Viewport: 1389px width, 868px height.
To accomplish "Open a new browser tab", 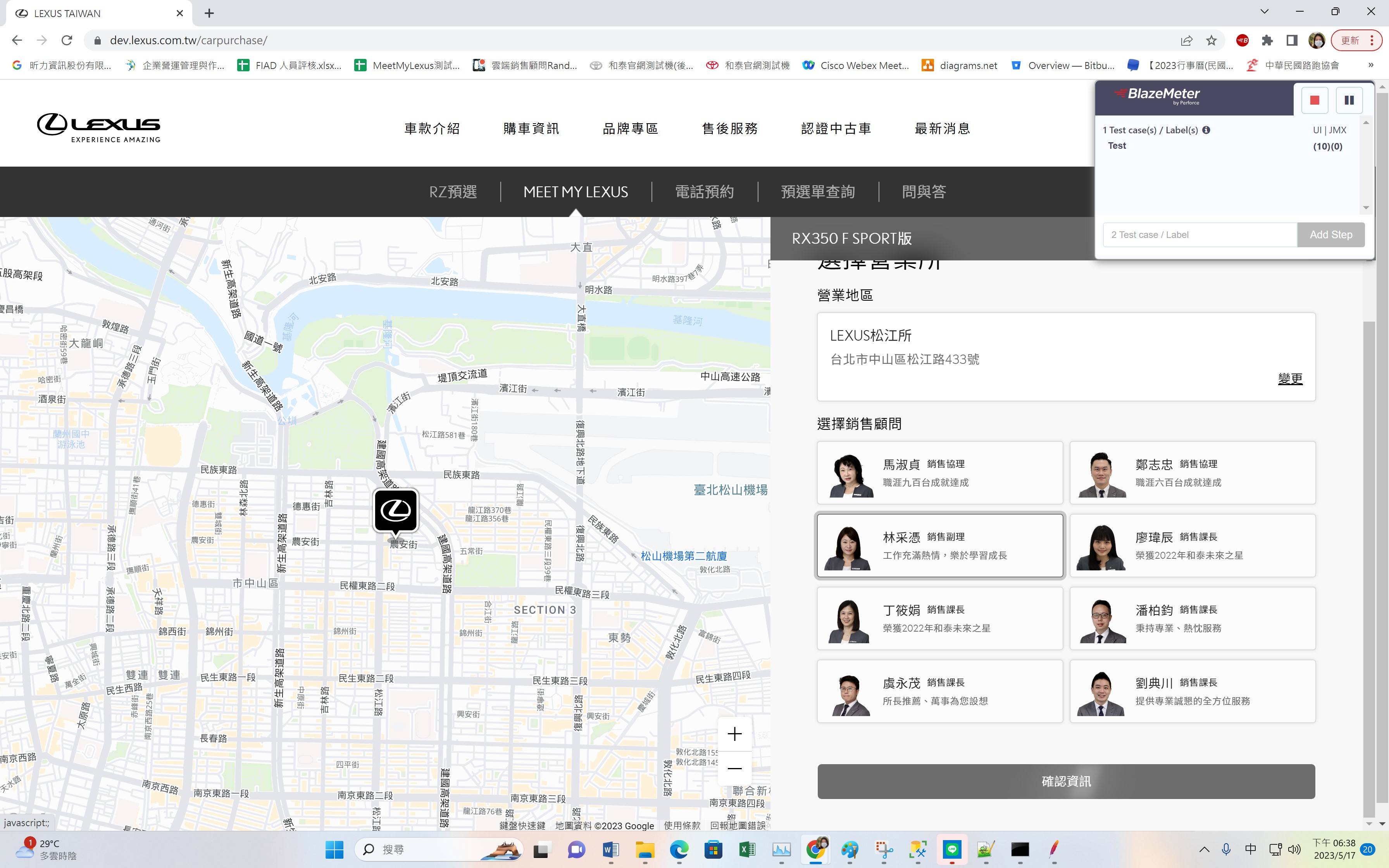I will click(x=209, y=13).
